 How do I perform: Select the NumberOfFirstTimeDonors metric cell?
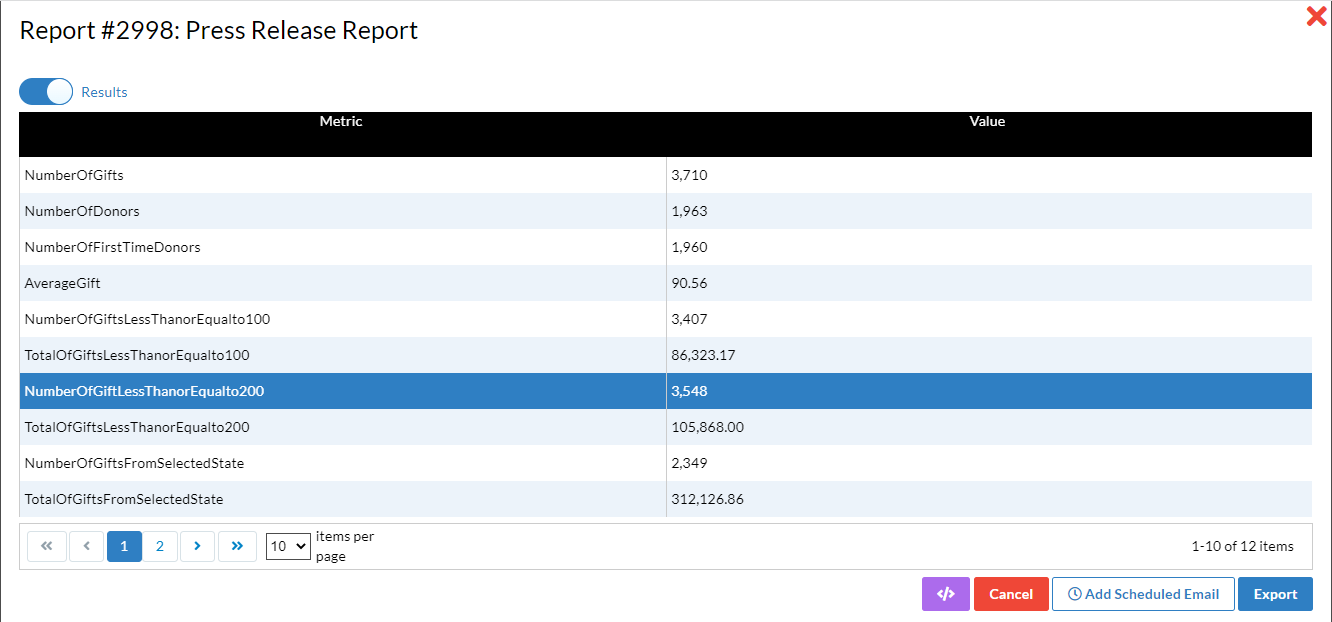pos(343,247)
